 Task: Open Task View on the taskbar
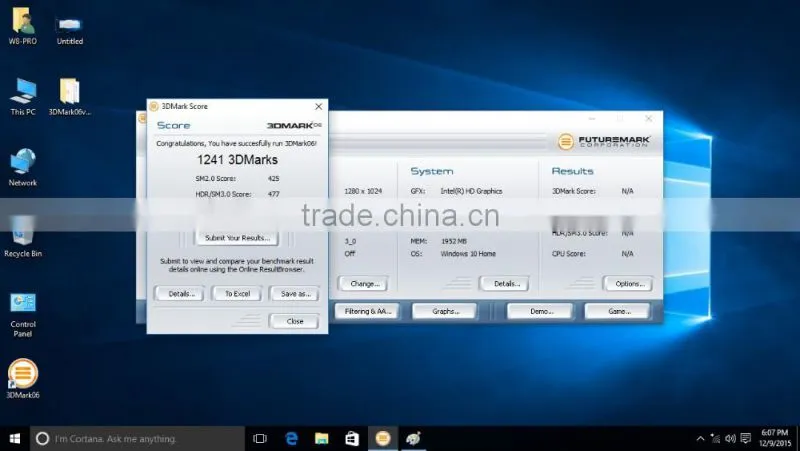[x=260, y=439]
